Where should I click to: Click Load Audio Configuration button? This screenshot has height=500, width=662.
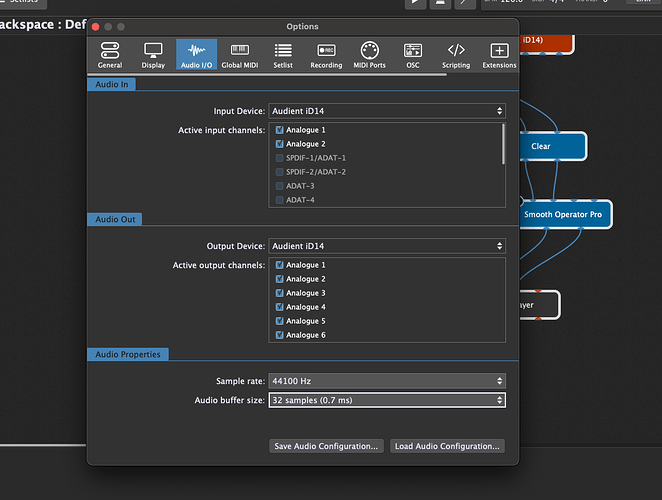pos(447,446)
